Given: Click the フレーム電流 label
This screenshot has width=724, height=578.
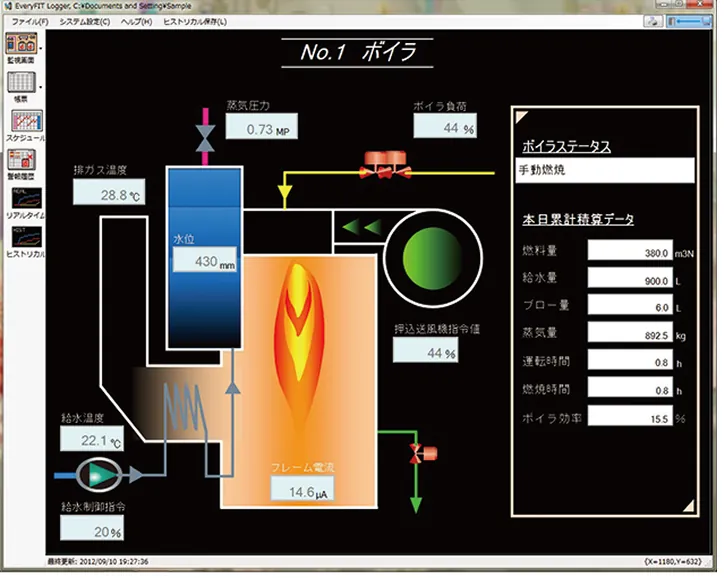Looking at the screenshot, I should [x=302, y=467].
